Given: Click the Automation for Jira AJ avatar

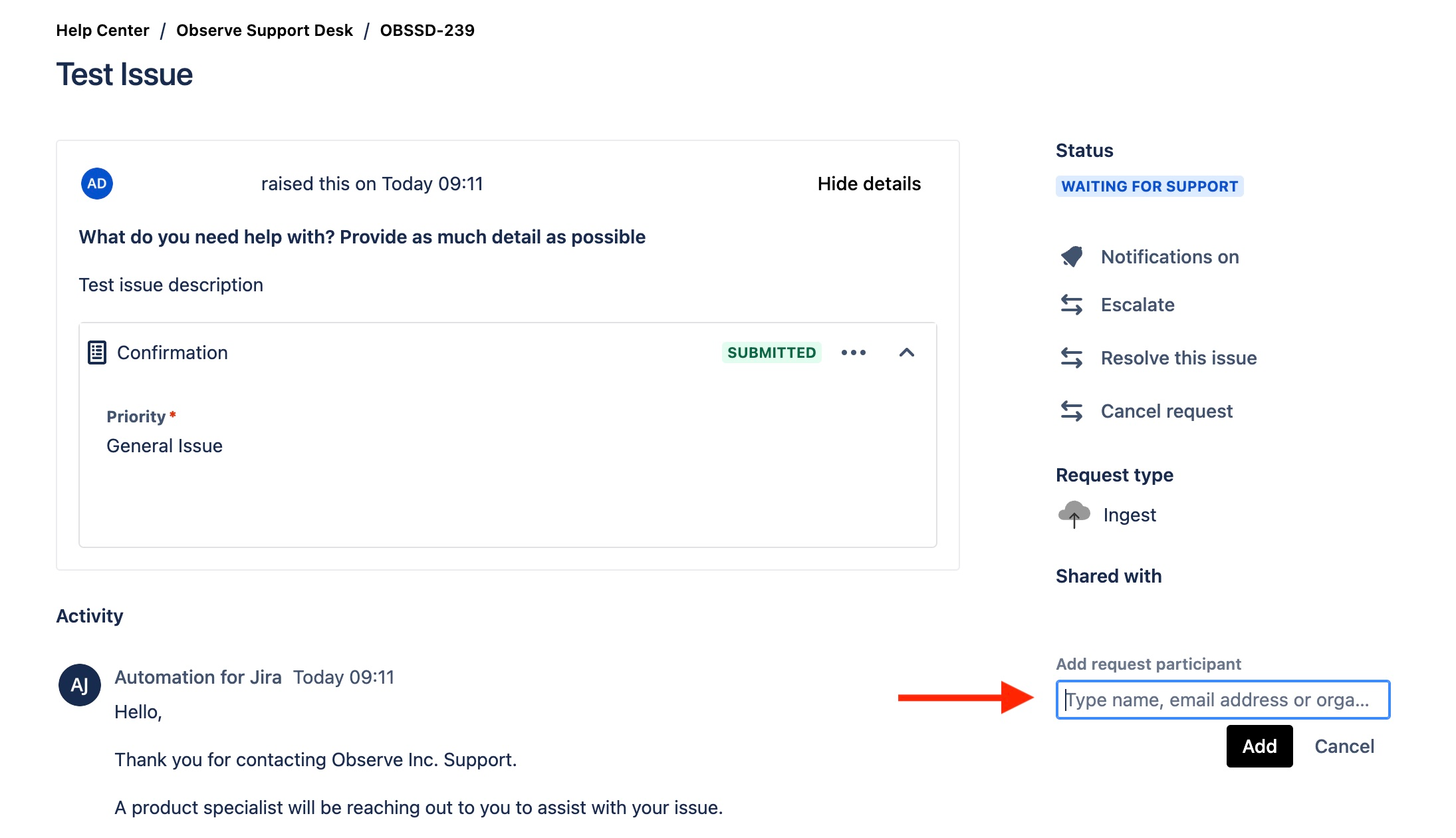Looking at the screenshot, I should click(x=80, y=685).
